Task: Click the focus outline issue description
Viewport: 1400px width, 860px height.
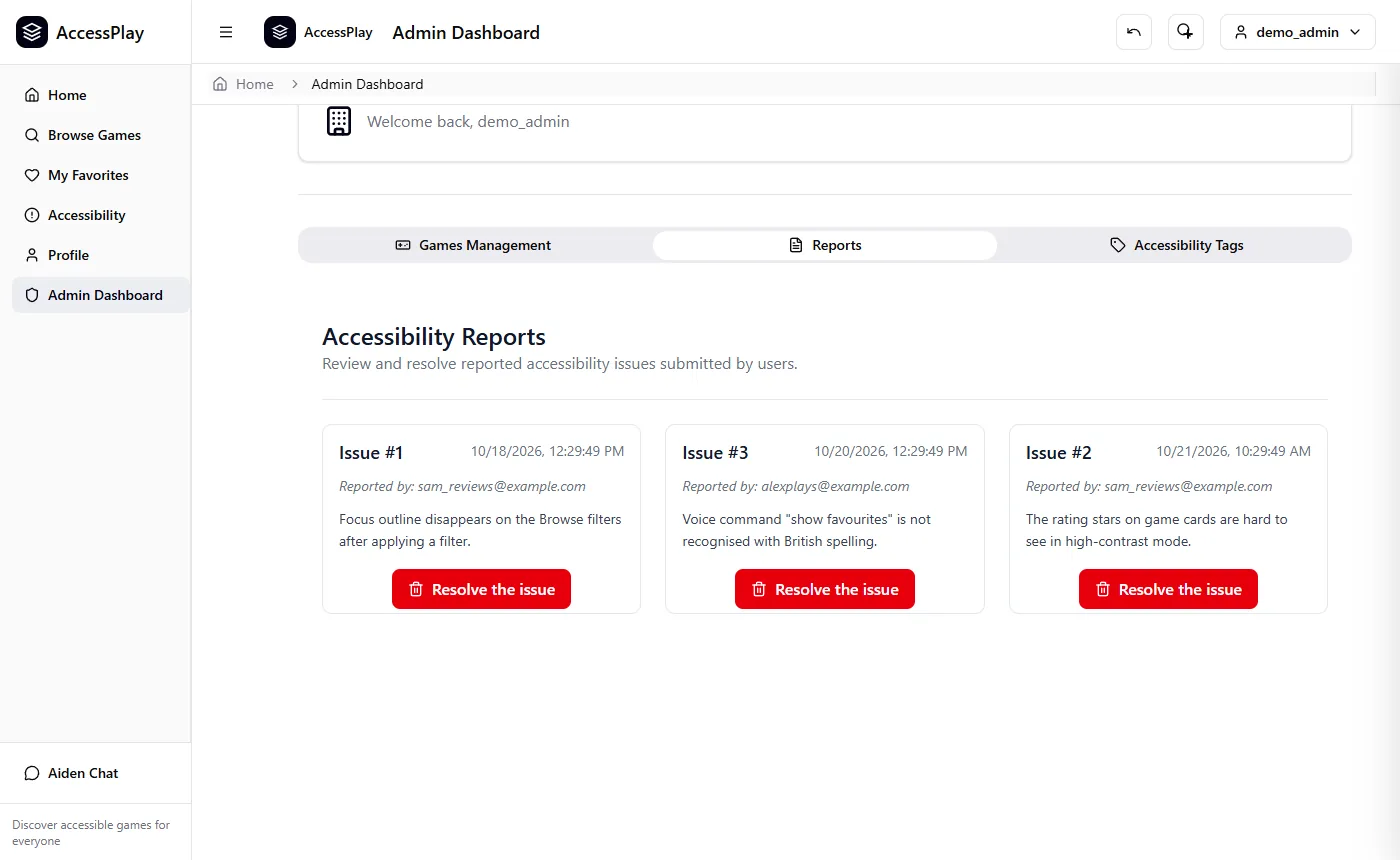Action: point(480,530)
